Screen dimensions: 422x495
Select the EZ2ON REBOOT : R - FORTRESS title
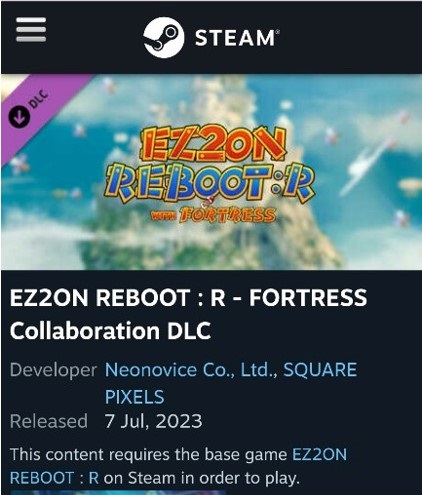[x=188, y=297]
